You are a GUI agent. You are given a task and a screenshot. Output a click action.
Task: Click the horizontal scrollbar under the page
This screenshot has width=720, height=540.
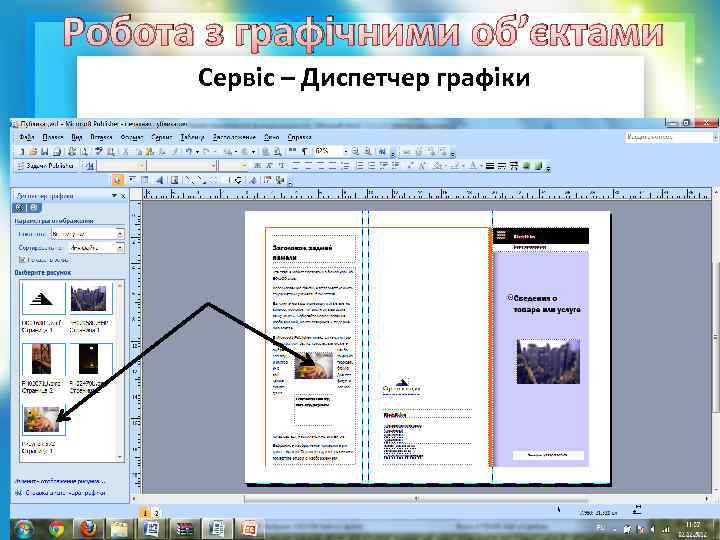tap(416, 499)
